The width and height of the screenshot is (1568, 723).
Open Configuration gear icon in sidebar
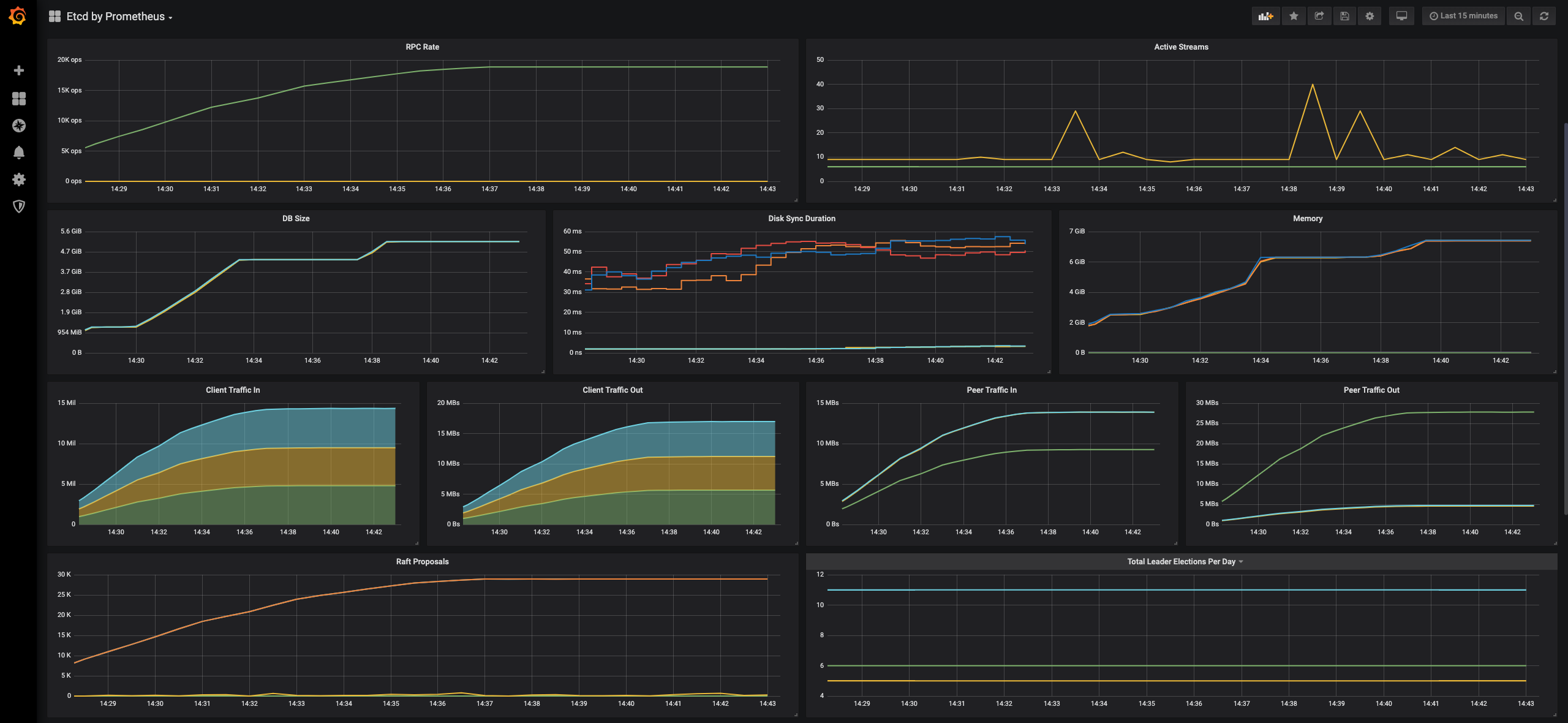(x=19, y=180)
